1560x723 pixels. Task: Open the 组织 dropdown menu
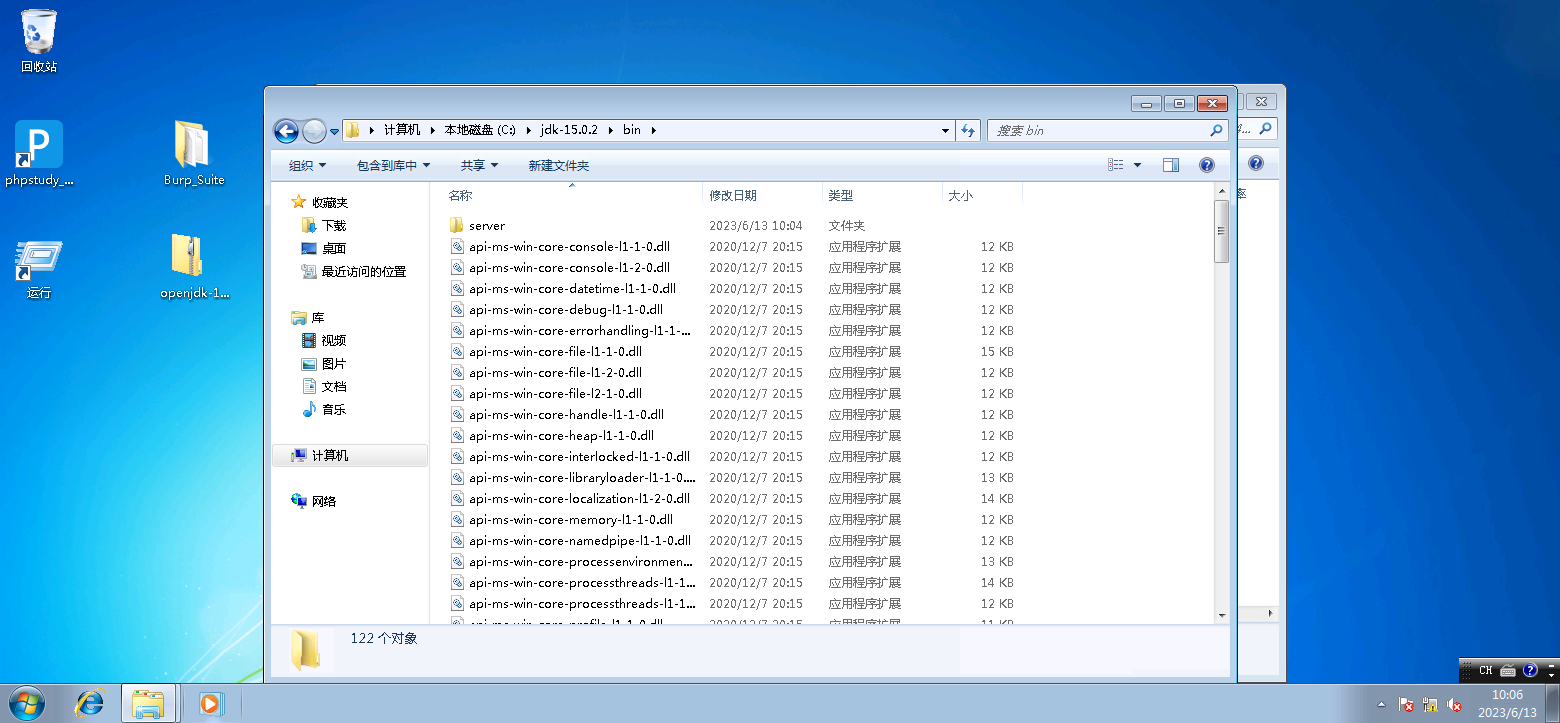[307, 165]
